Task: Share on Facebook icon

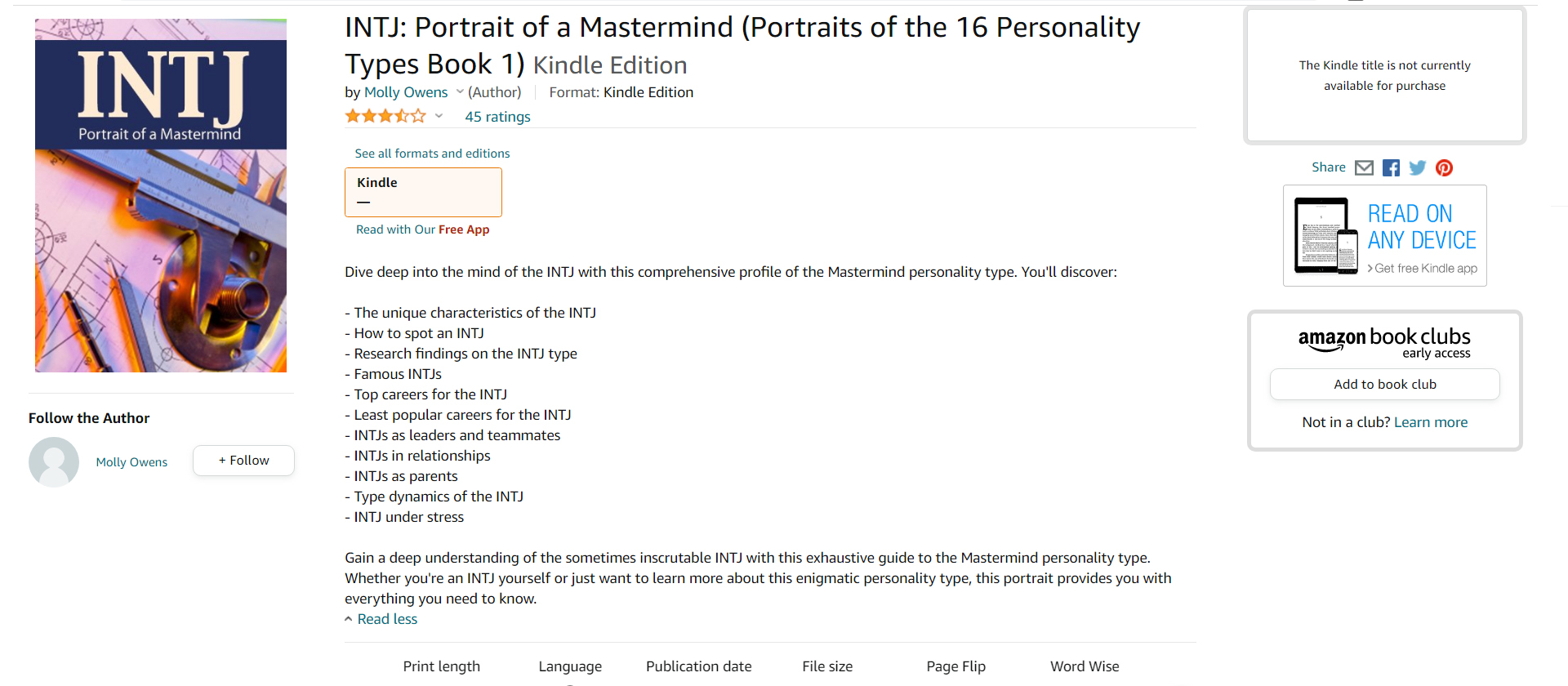Action: click(x=1391, y=167)
